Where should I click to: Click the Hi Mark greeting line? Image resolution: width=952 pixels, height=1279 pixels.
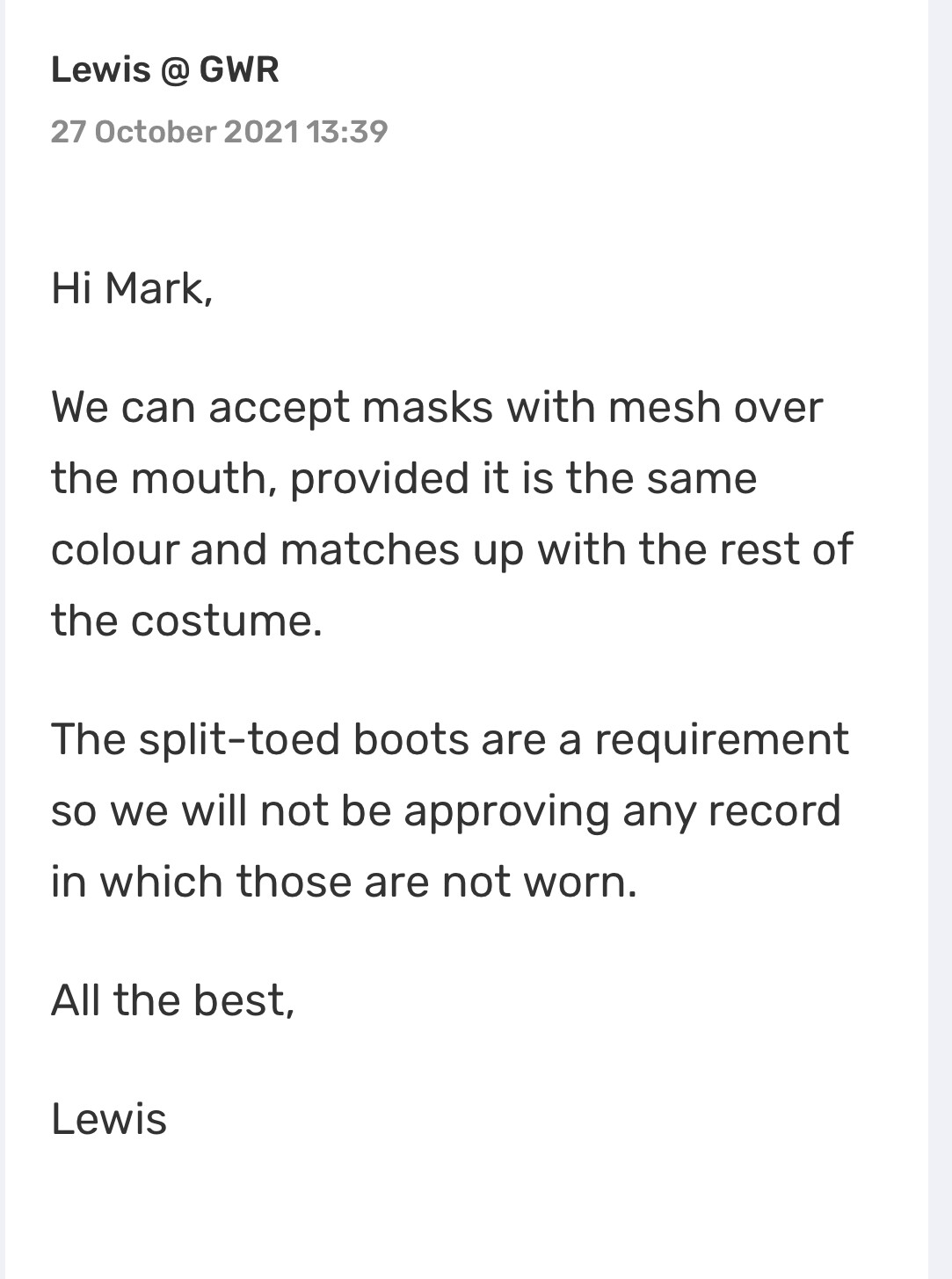click(132, 288)
